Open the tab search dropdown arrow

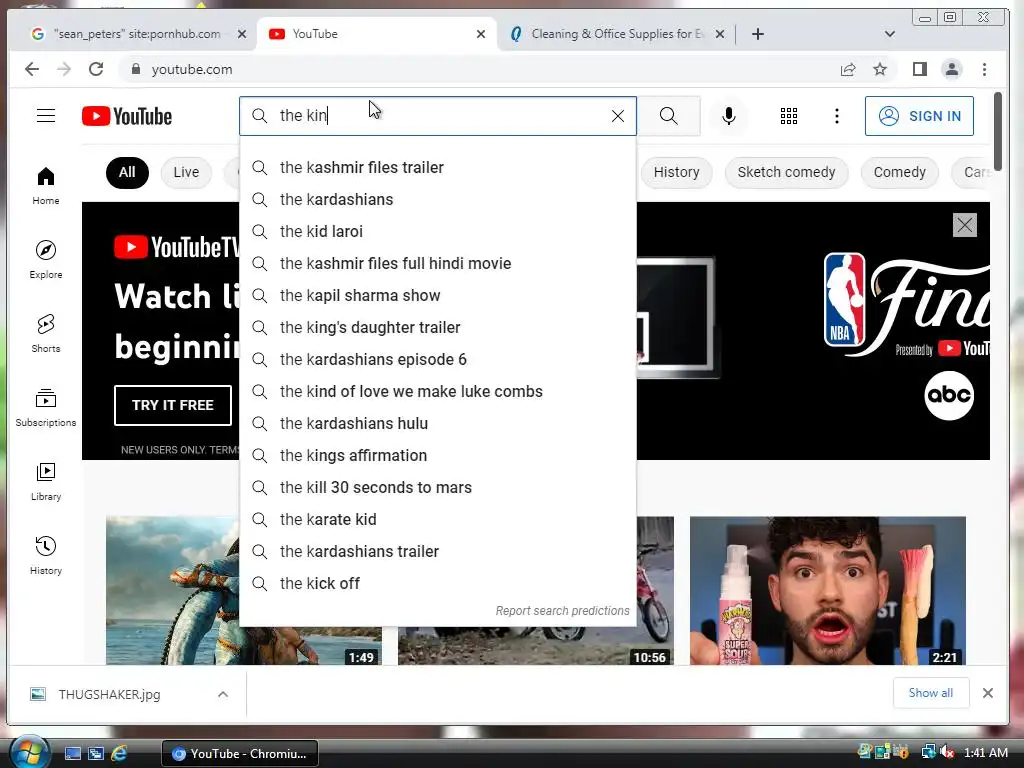889,34
